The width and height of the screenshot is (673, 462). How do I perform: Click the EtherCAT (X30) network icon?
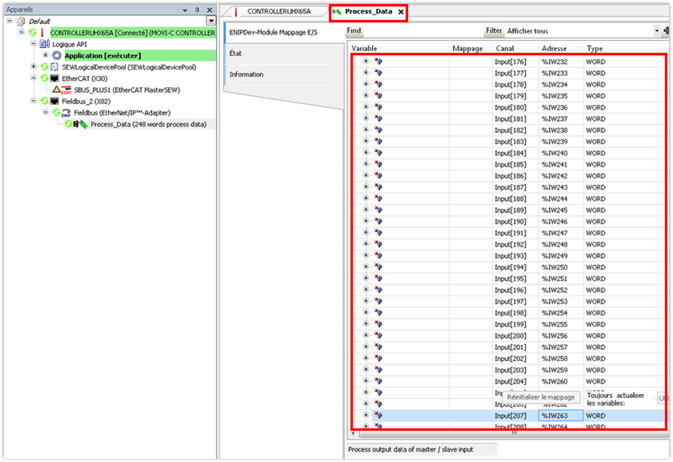coord(54,78)
